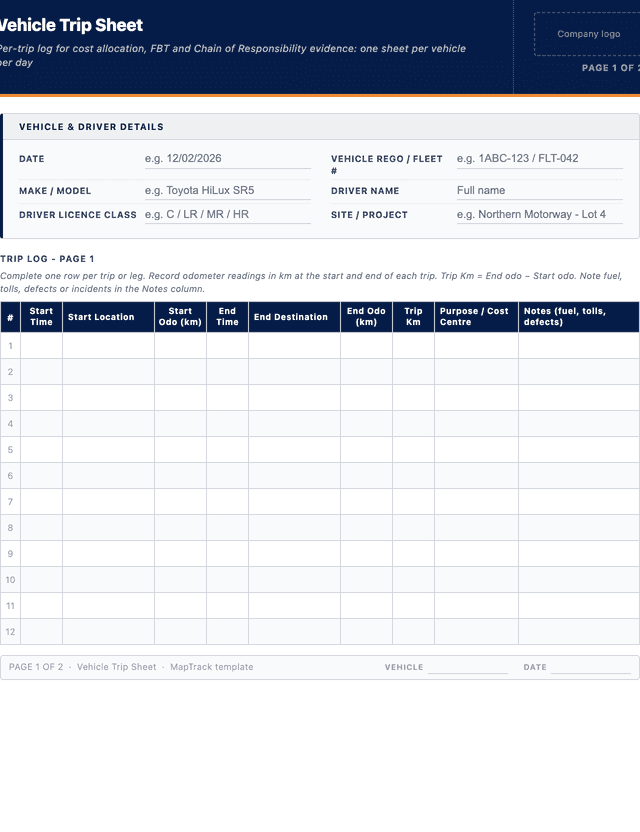Viewport: 640px width, 832px height.
Task: Select the Vehicle & Driver Details heading
Action: coord(91,127)
